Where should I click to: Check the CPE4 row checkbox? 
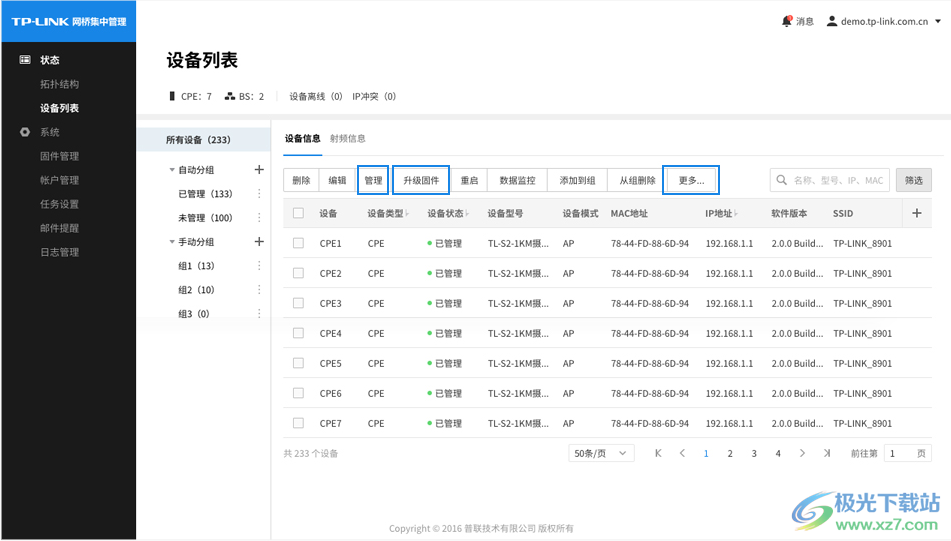[x=298, y=333]
